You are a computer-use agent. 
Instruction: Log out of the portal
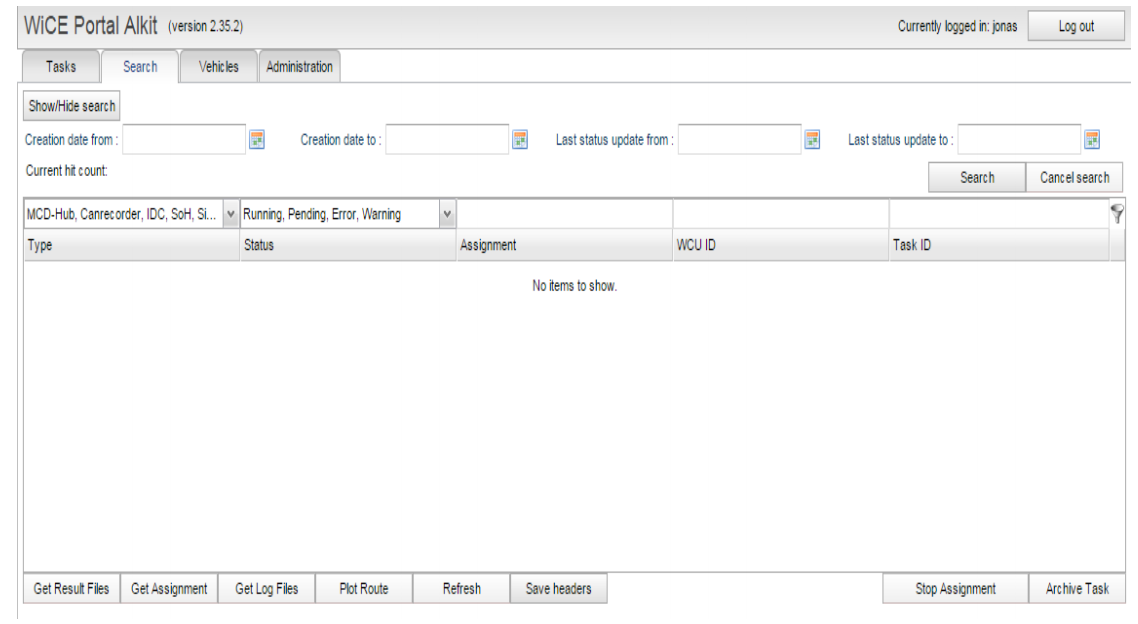1076,27
